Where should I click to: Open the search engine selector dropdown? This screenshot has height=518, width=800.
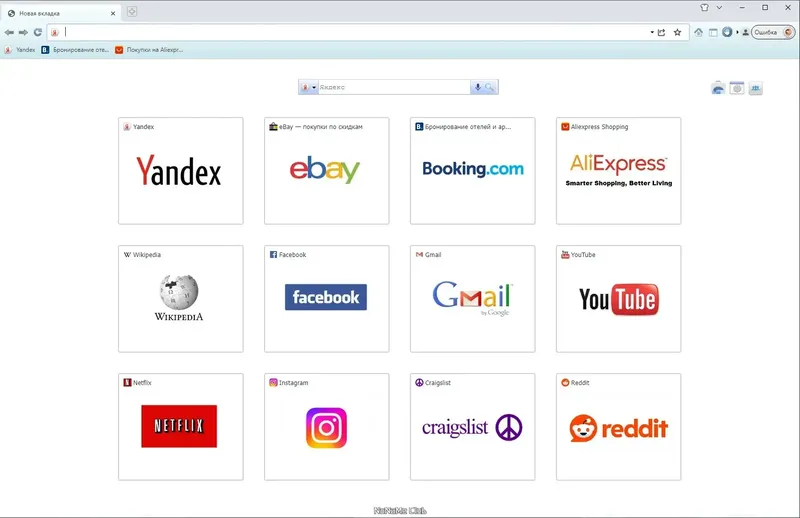(x=308, y=87)
